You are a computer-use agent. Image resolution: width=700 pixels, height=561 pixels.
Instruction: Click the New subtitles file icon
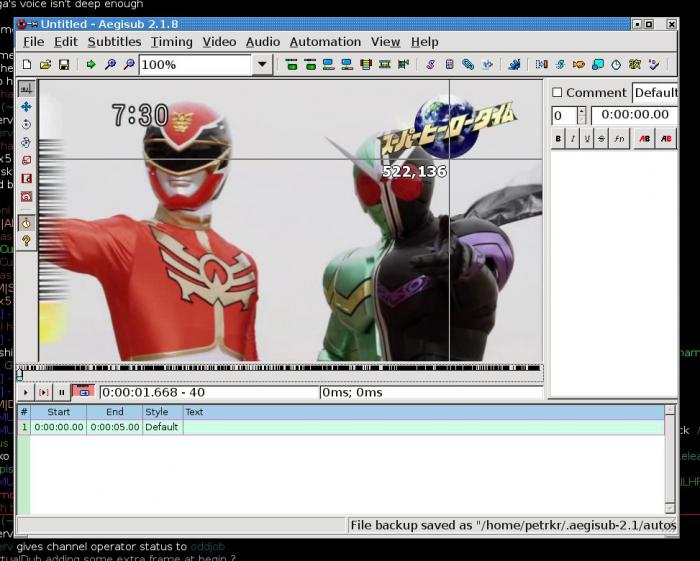[x=27, y=65]
